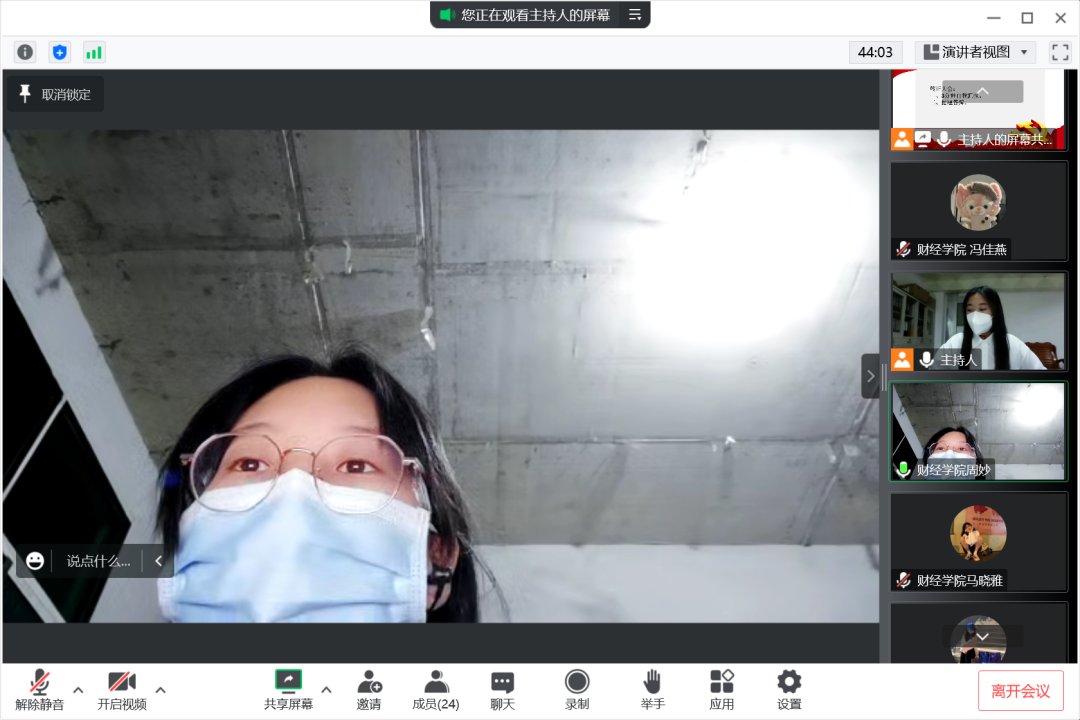The image size is (1080, 720).
Task: Select the 主持人的屏幕共享 thumbnail
Action: coord(978,110)
